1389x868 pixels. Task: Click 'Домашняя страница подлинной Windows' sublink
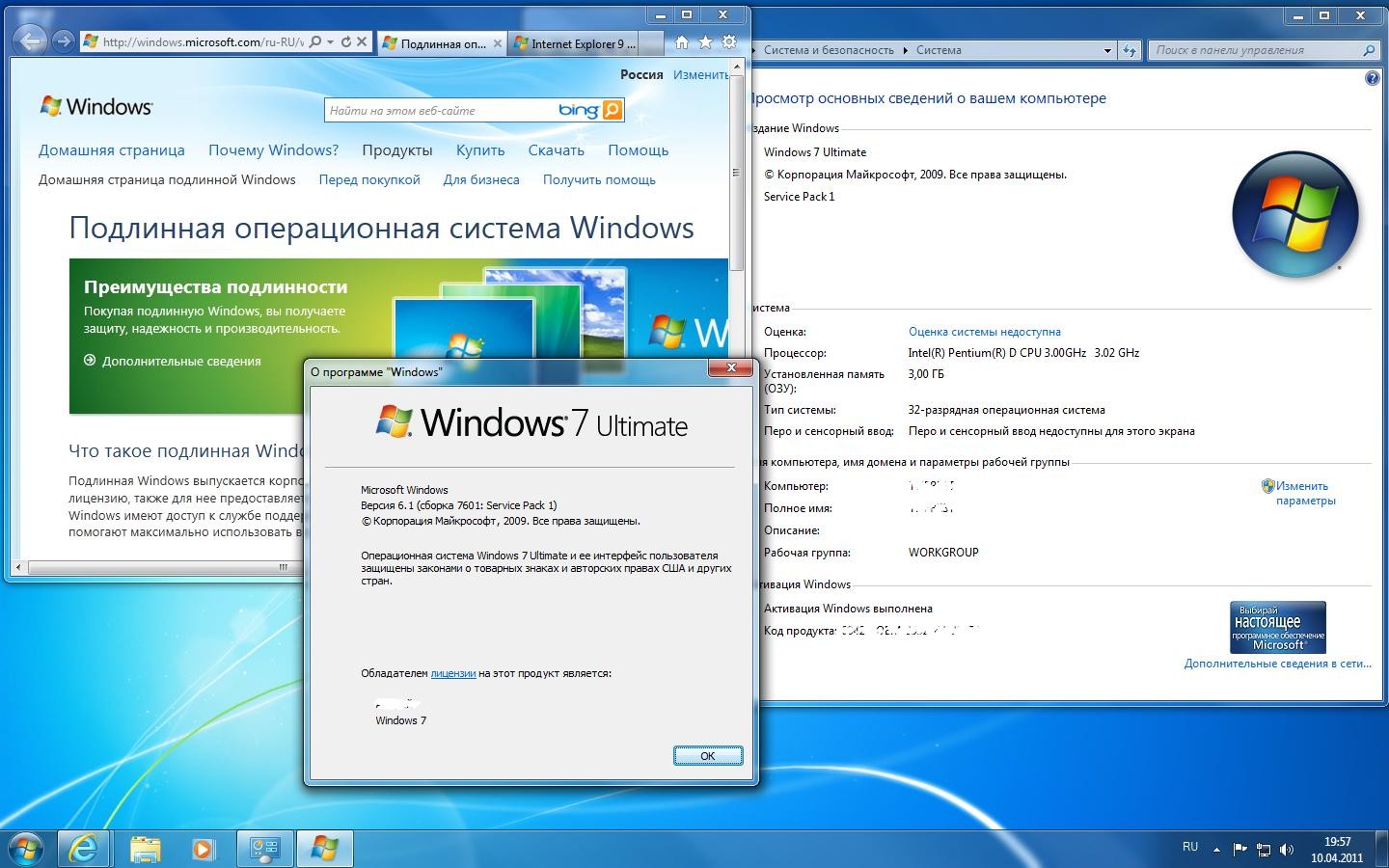[167, 179]
